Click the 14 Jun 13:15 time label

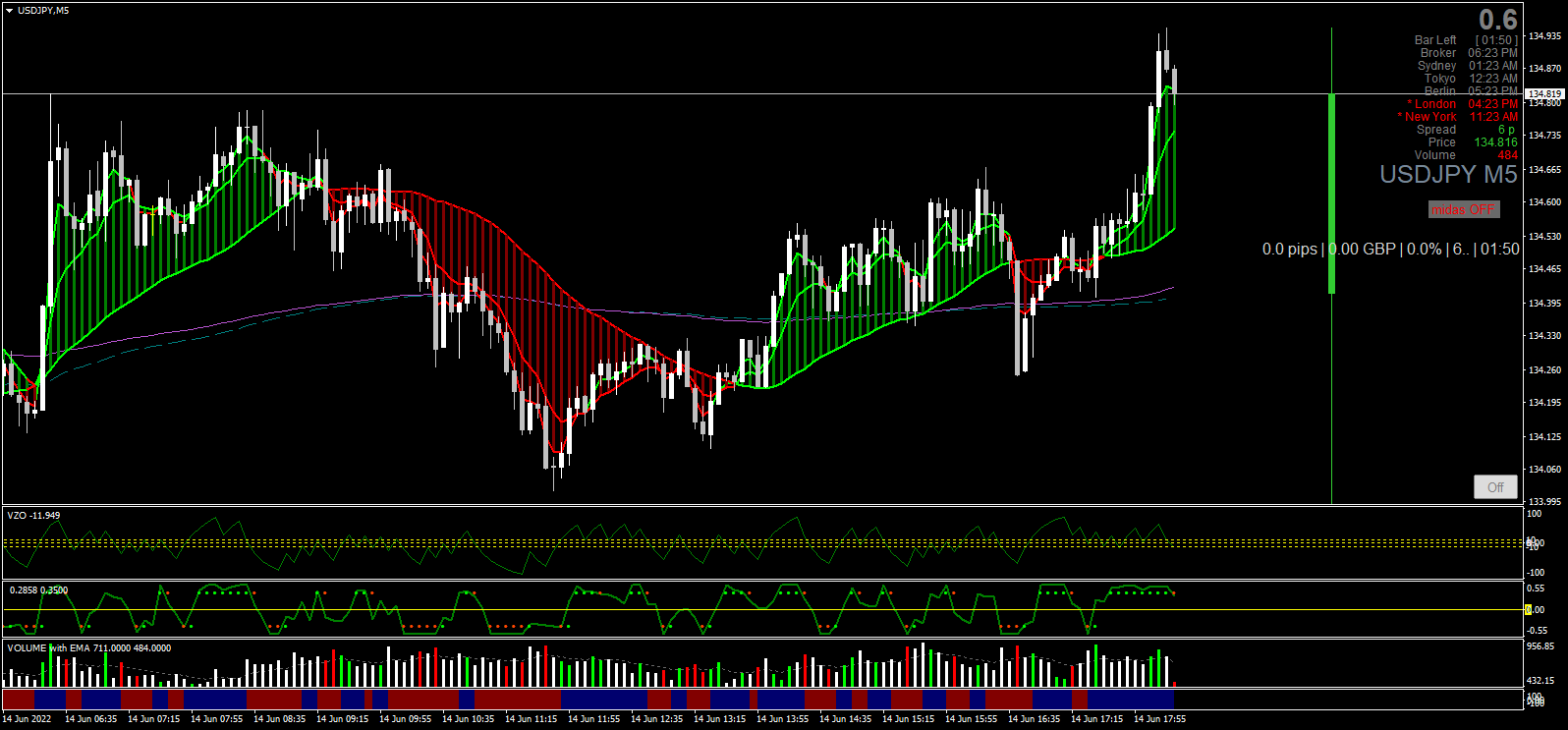(719, 719)
